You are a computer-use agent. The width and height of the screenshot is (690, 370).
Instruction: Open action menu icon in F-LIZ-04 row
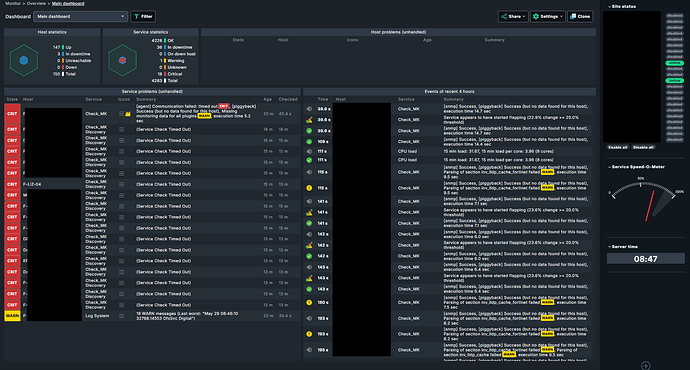coord(121,184)
